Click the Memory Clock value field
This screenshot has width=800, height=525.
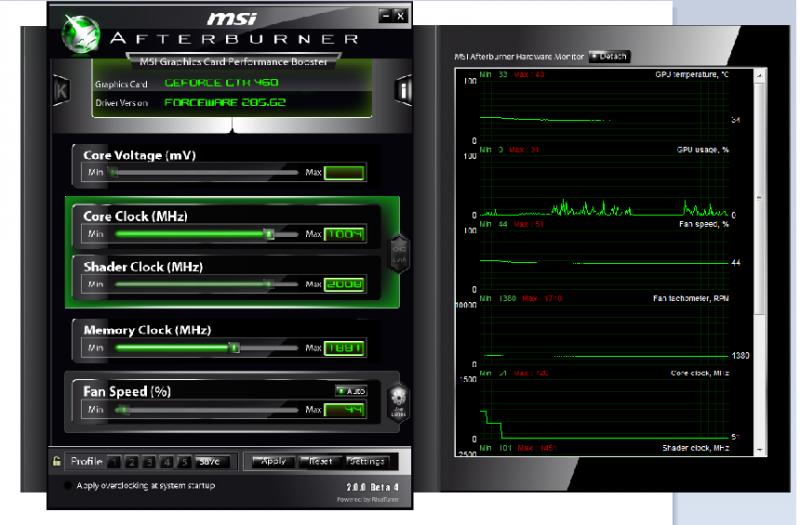(x=344, y=348)
